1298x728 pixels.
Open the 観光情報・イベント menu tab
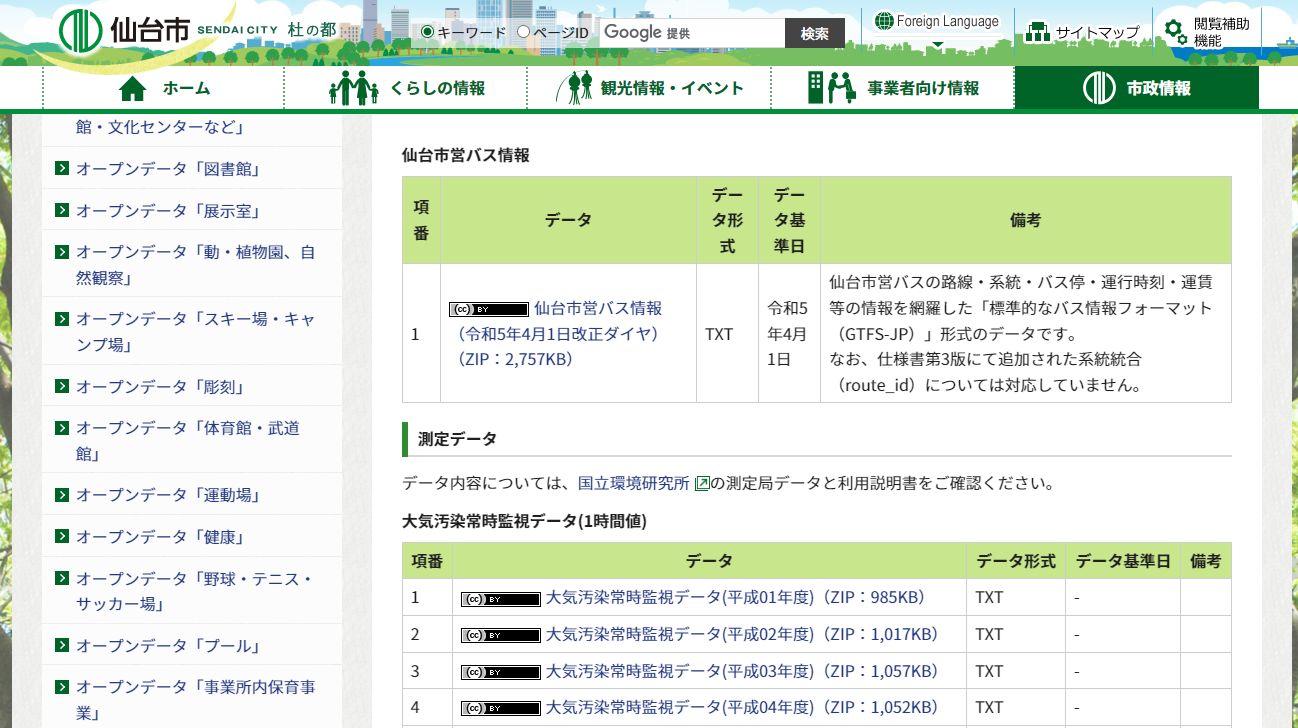[x=650, y=88]
